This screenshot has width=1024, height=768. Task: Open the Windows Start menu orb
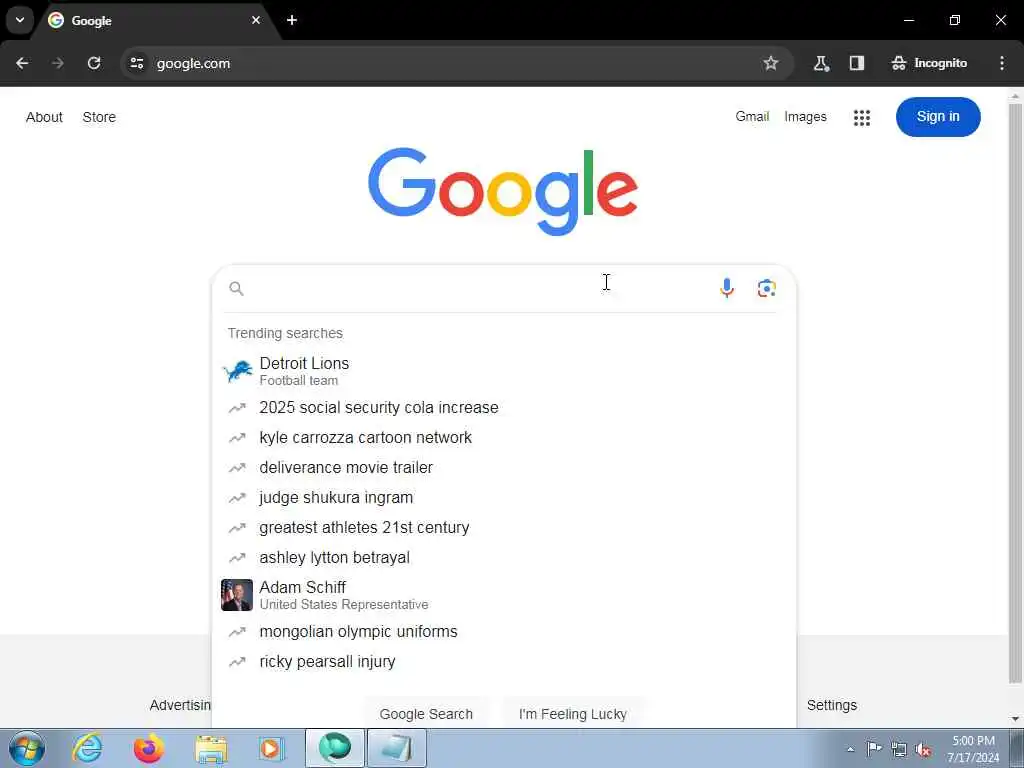[27, 748]
